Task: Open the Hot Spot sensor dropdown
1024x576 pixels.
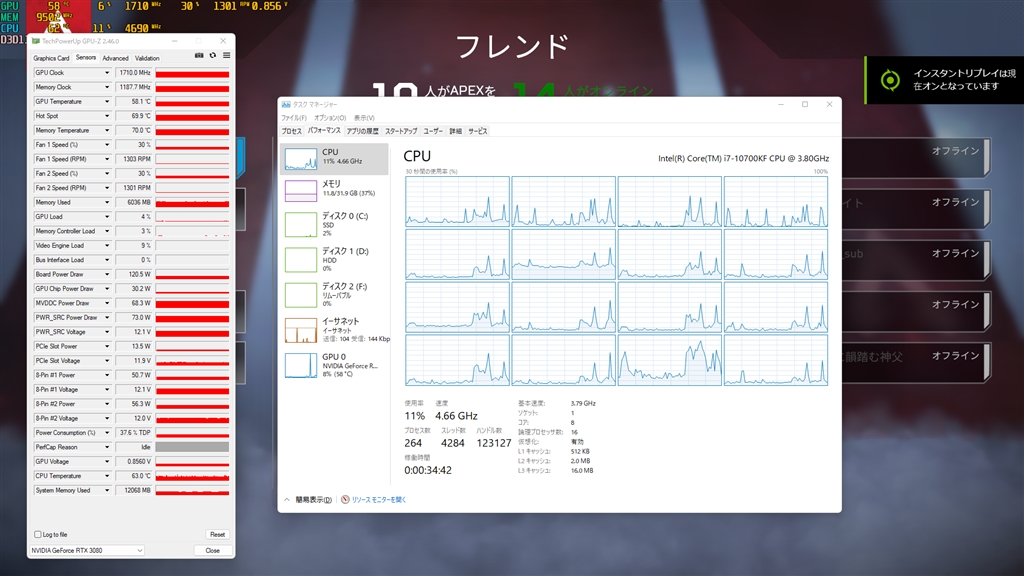Action: click(107, 116)
